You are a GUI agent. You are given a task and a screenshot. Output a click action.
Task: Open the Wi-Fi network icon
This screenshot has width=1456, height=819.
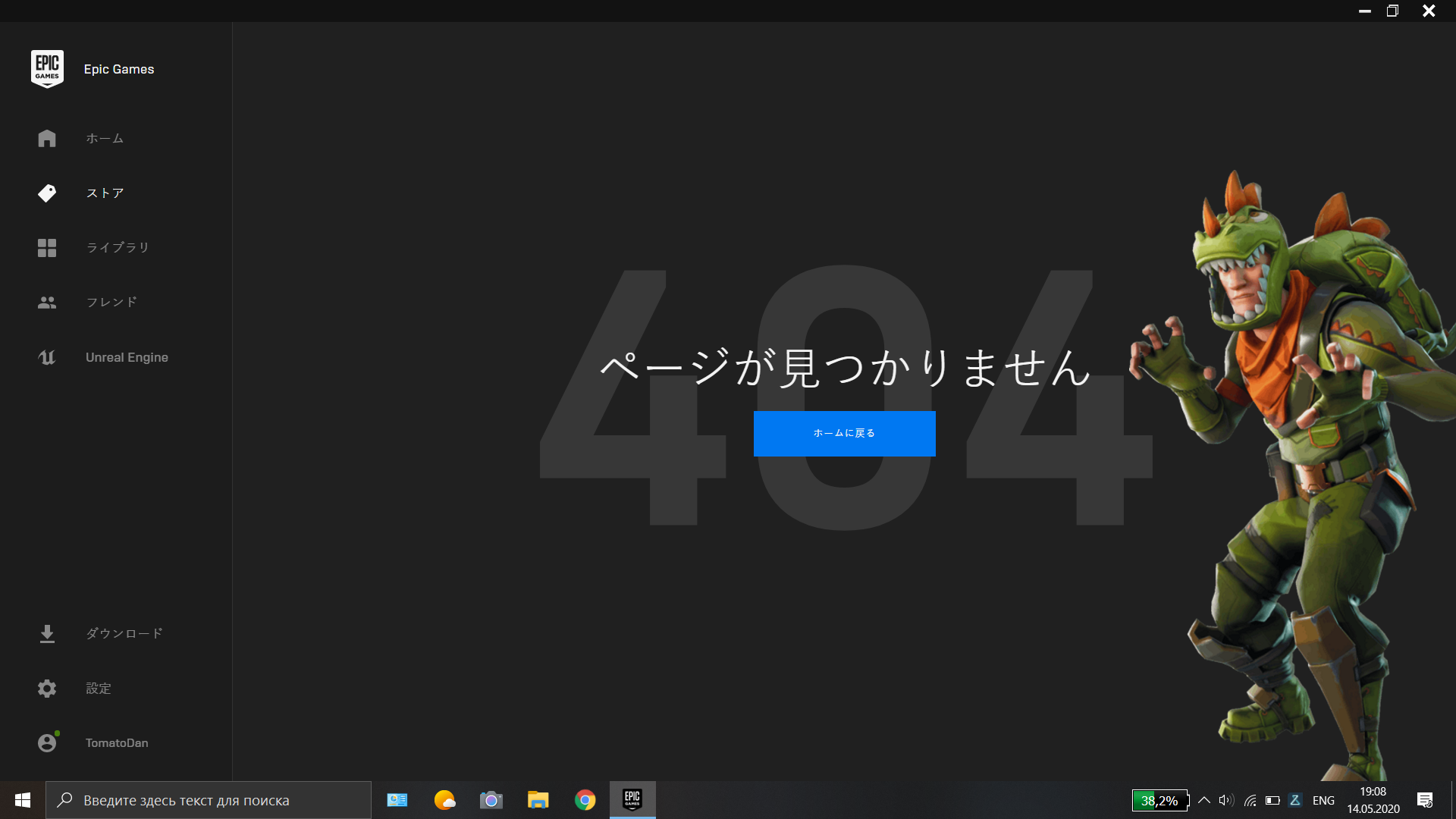tap(1250, 800)
